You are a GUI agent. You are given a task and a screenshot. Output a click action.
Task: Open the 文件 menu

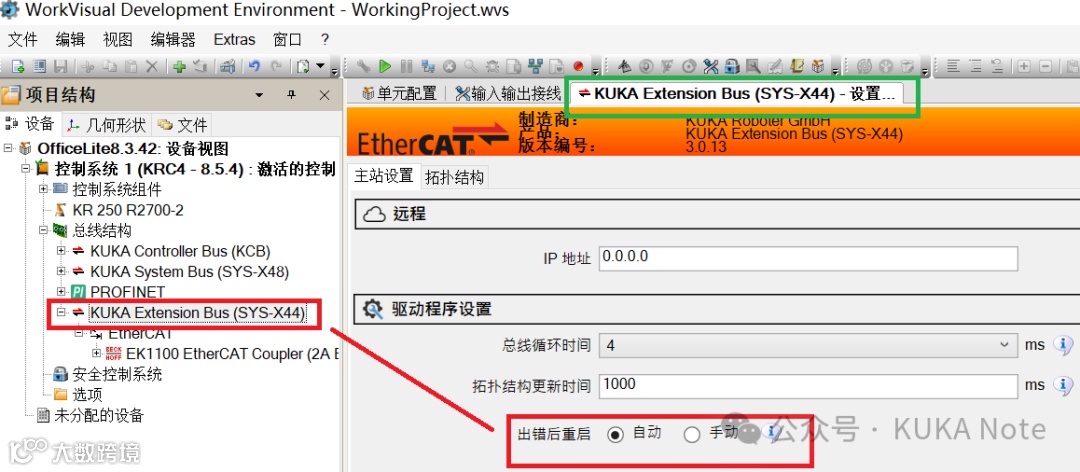tap(22, 39)
